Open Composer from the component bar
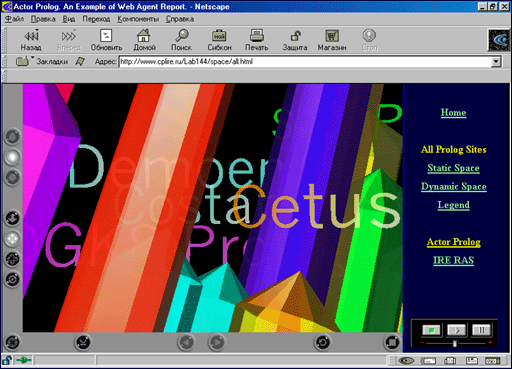The height and width of the screenshot is (369, 512). 493,361
